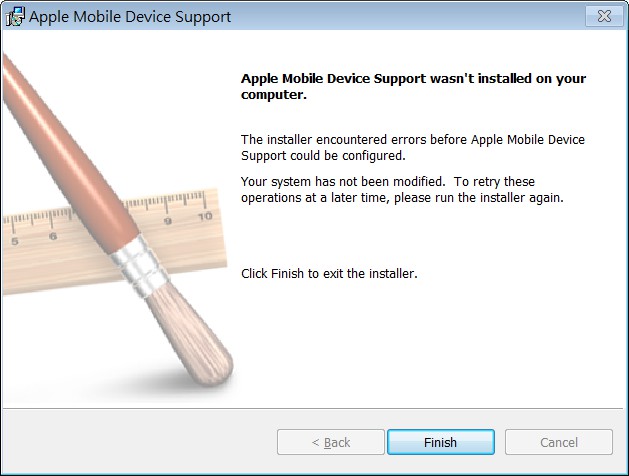Click the greyed-out Back button

(x=331, y=442)
